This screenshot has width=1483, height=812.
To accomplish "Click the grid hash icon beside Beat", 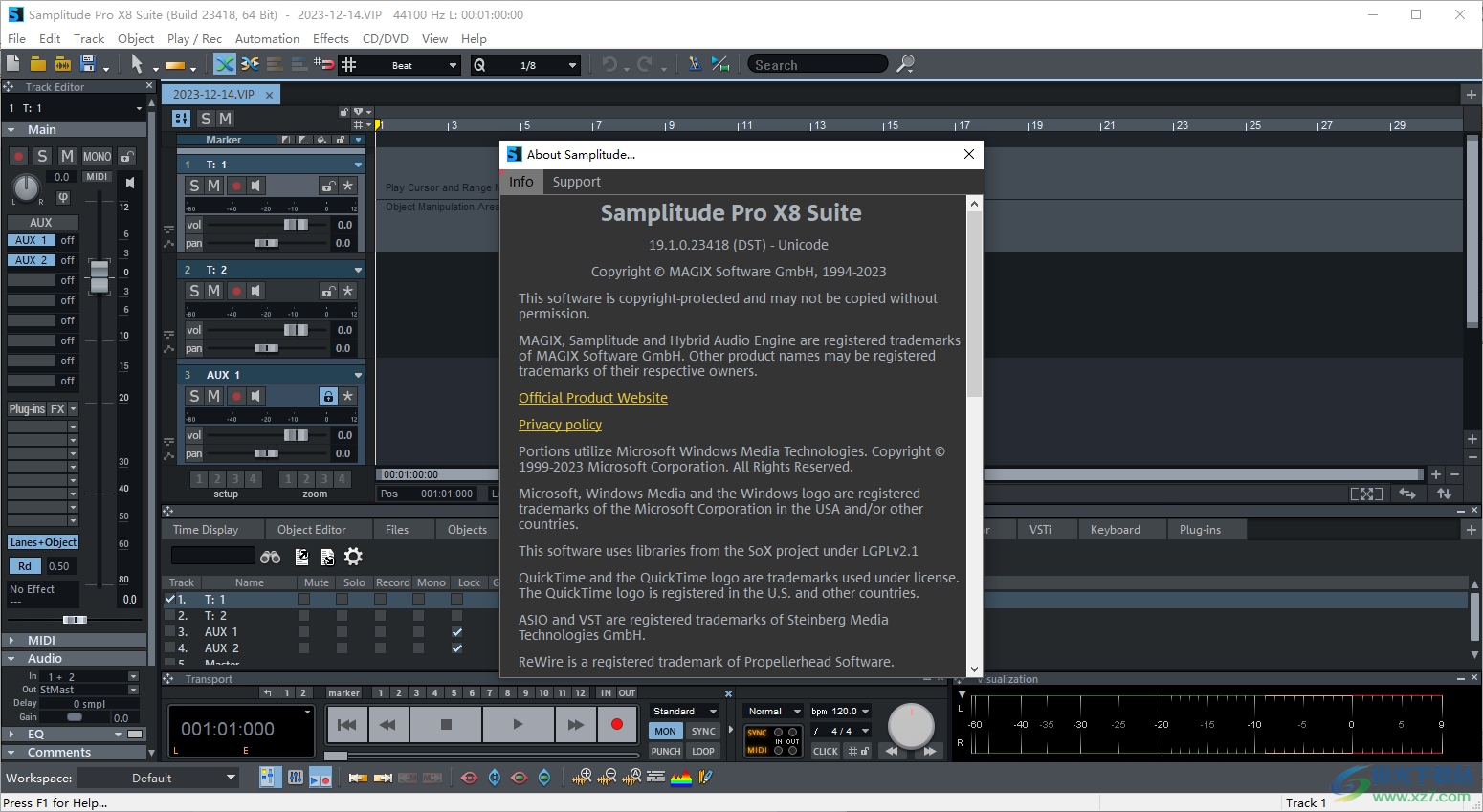I will (x=349, y=64).
